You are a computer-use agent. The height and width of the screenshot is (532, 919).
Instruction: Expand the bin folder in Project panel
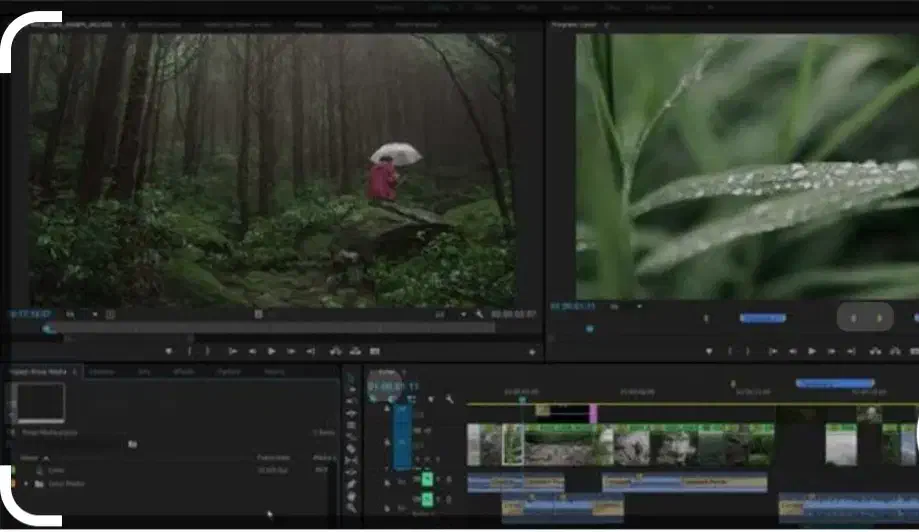point(26,484)
